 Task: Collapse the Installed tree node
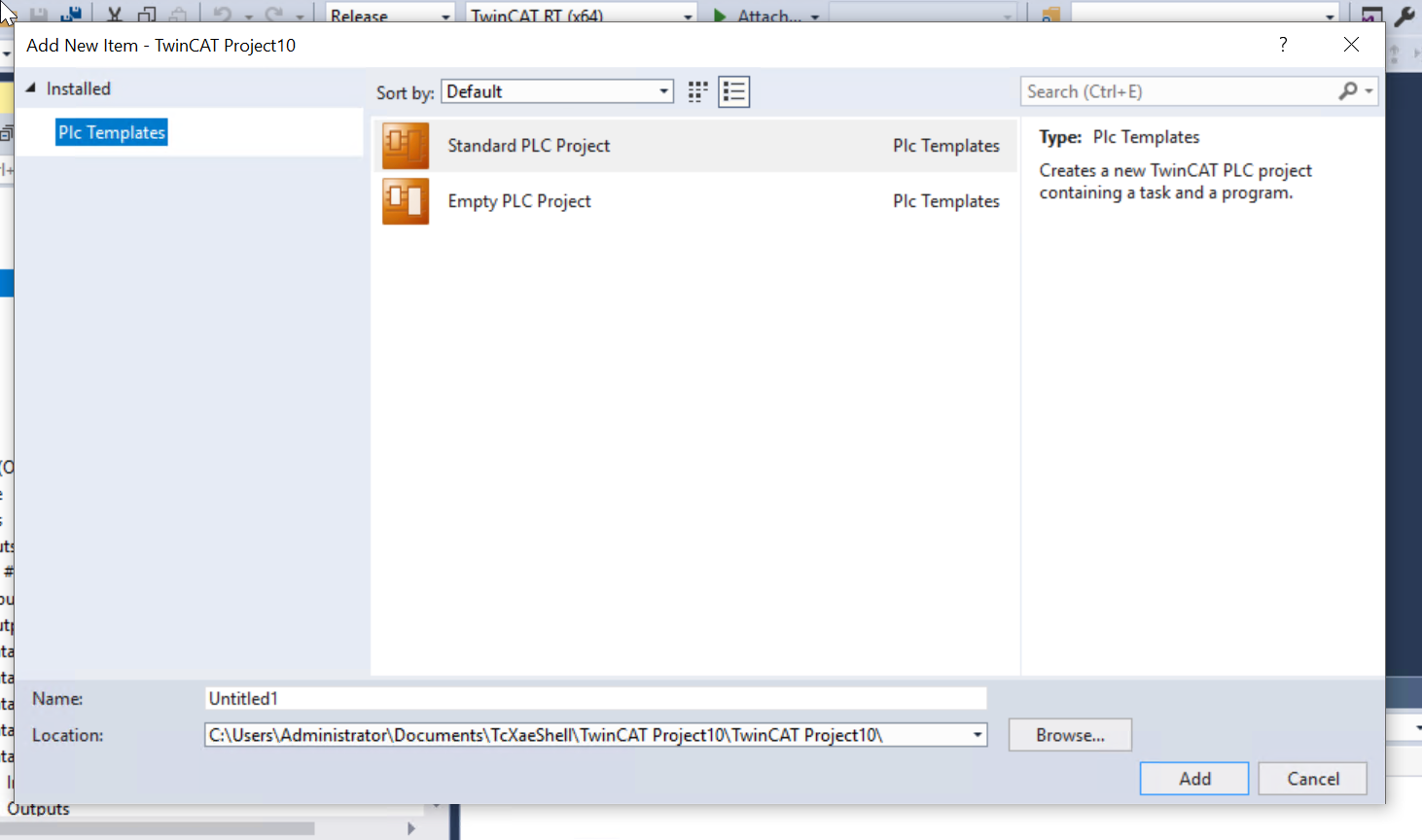(x=30, y=88)
